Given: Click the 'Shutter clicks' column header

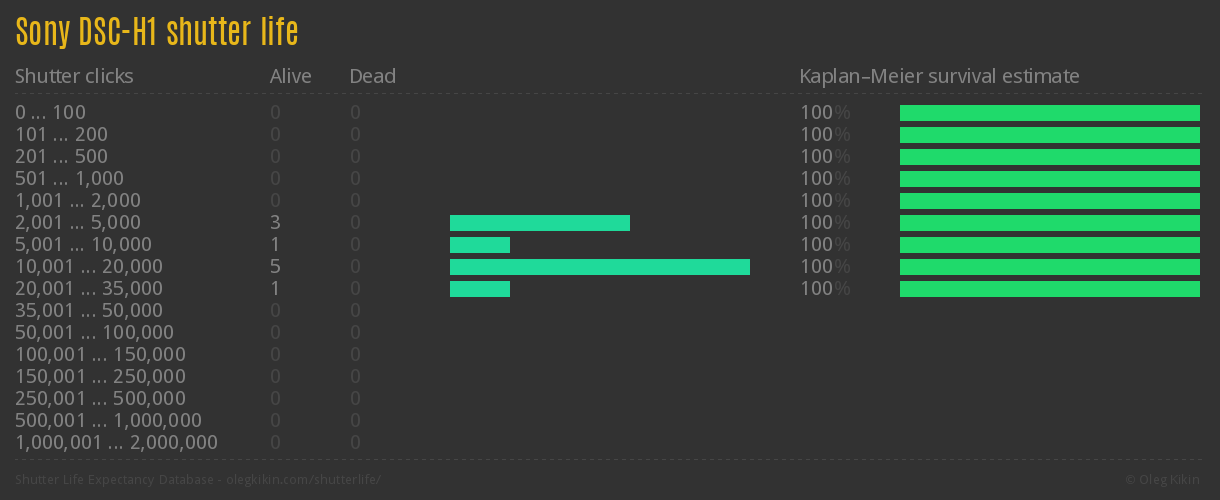Looking at the screenshot, I should (74, 76).
